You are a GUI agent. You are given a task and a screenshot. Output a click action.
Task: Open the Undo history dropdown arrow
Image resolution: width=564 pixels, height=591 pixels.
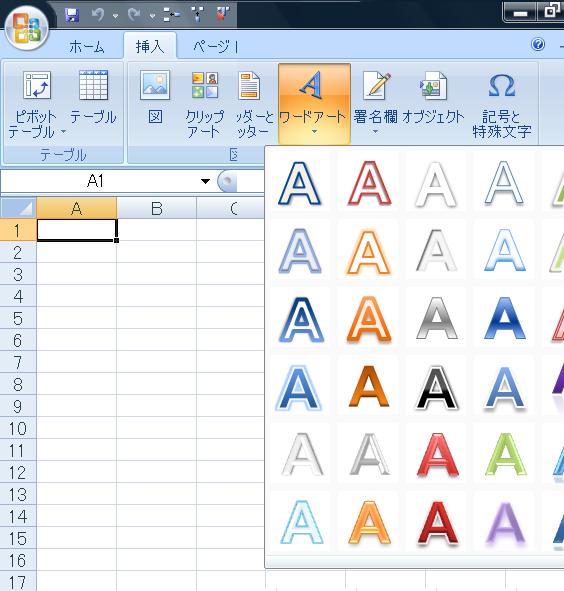click(115, 16)
